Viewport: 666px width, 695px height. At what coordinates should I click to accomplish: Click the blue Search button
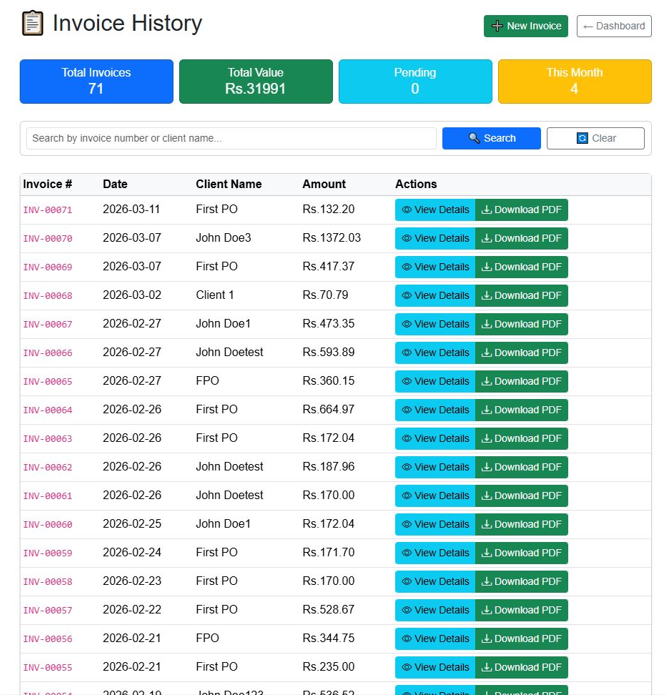point(491,138)
